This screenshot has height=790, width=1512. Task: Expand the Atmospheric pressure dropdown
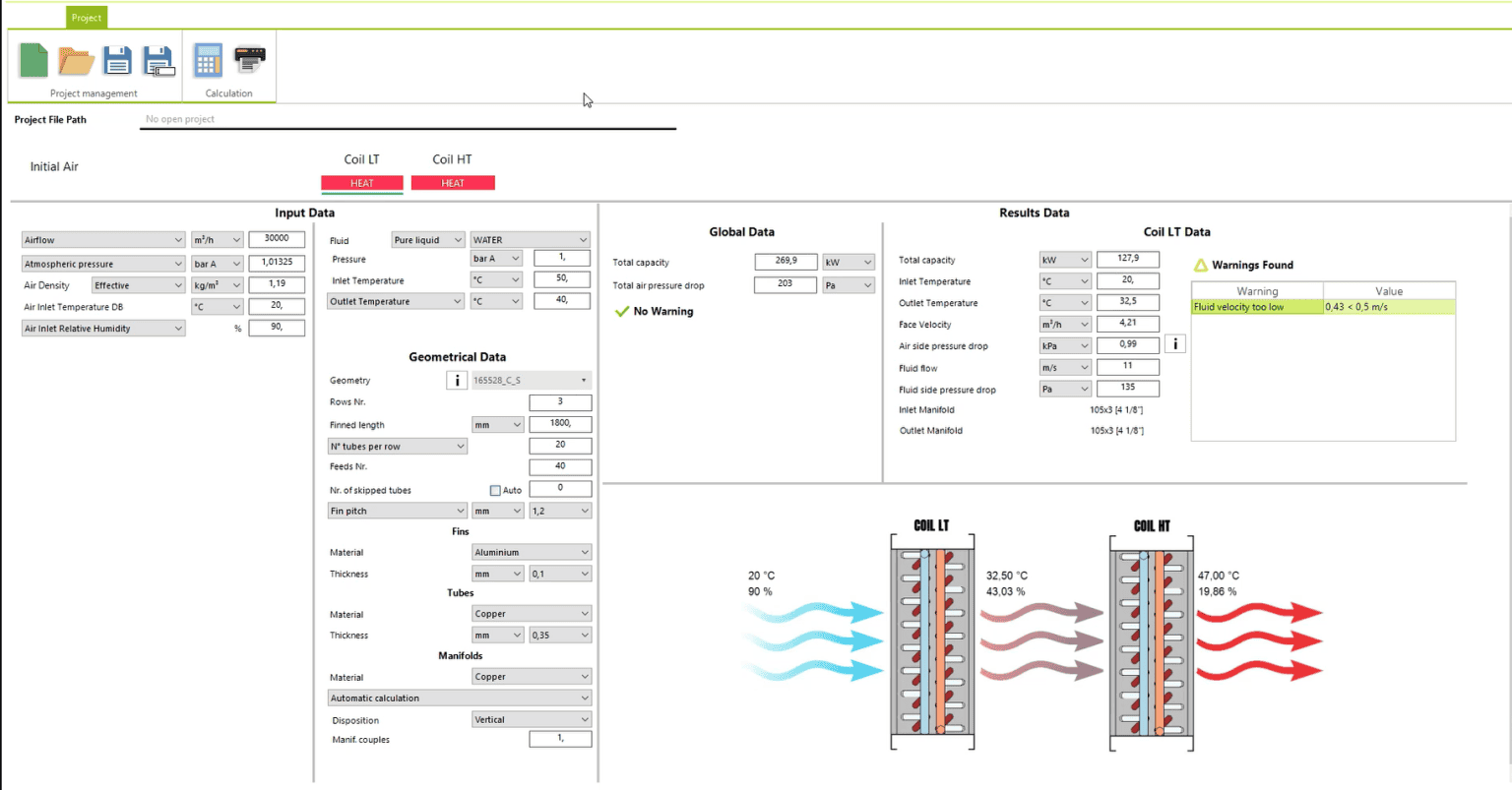coord(103,264)
